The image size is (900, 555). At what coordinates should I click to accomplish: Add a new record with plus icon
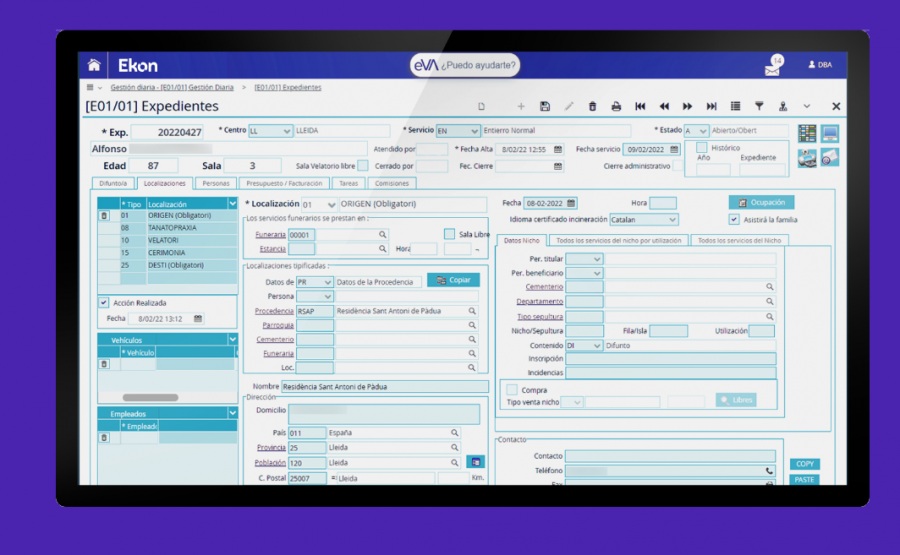pos(521,106)
